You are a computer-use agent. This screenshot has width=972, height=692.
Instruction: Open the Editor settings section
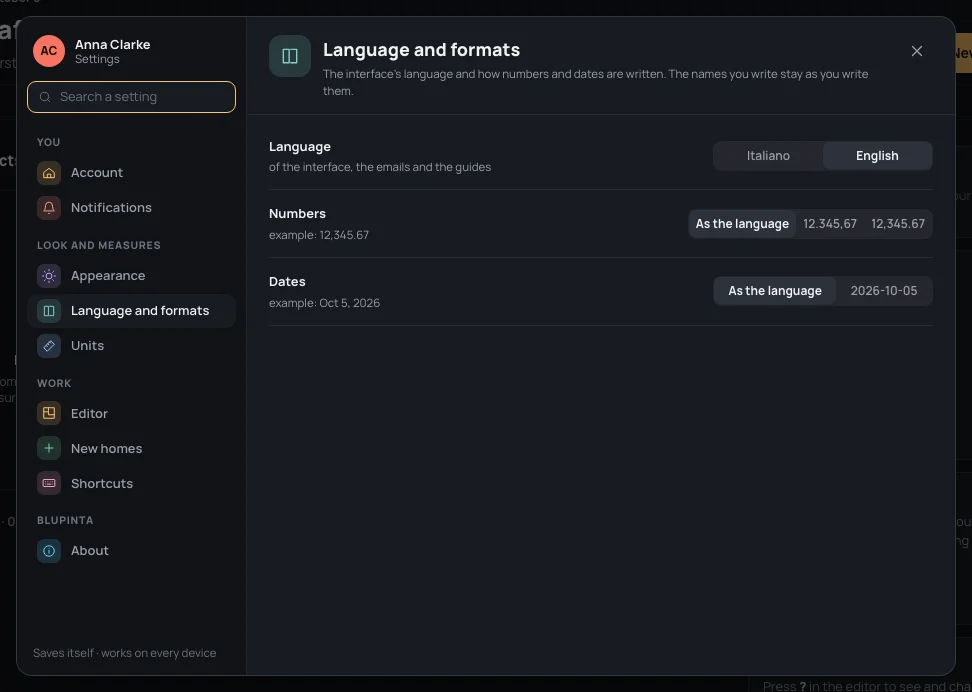[x=131, y=414]
